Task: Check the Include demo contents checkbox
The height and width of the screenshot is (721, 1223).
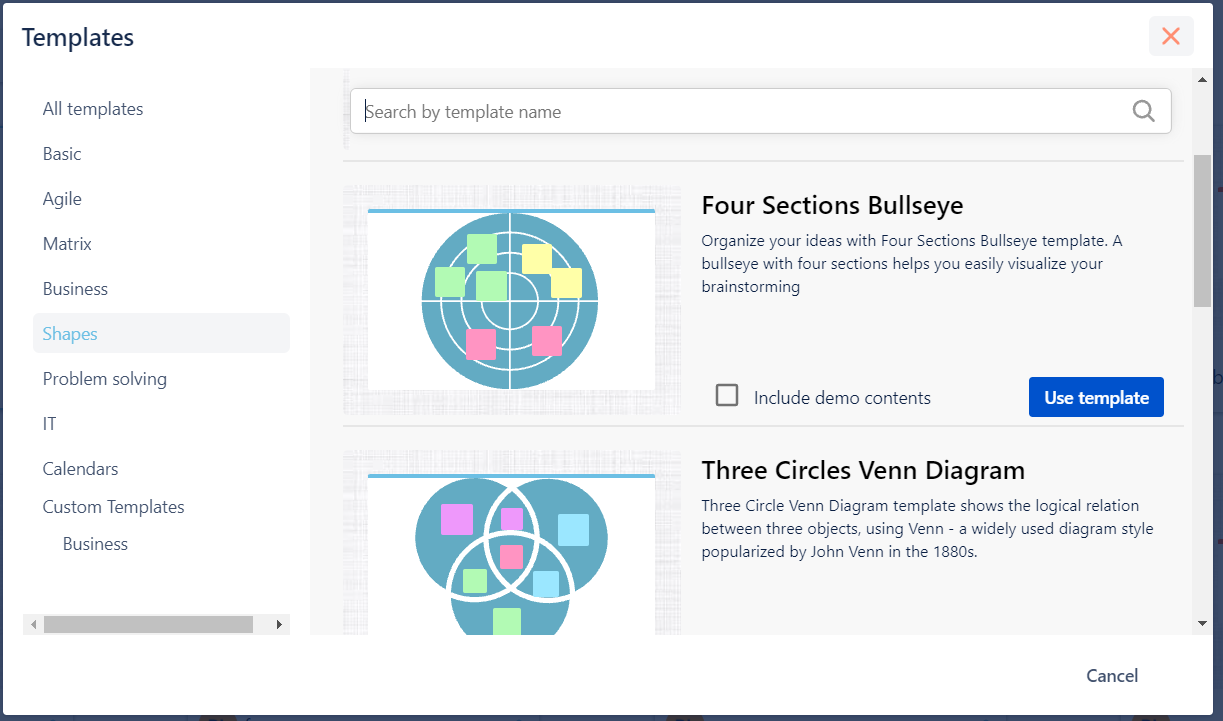Action: (x=727, y=396)
